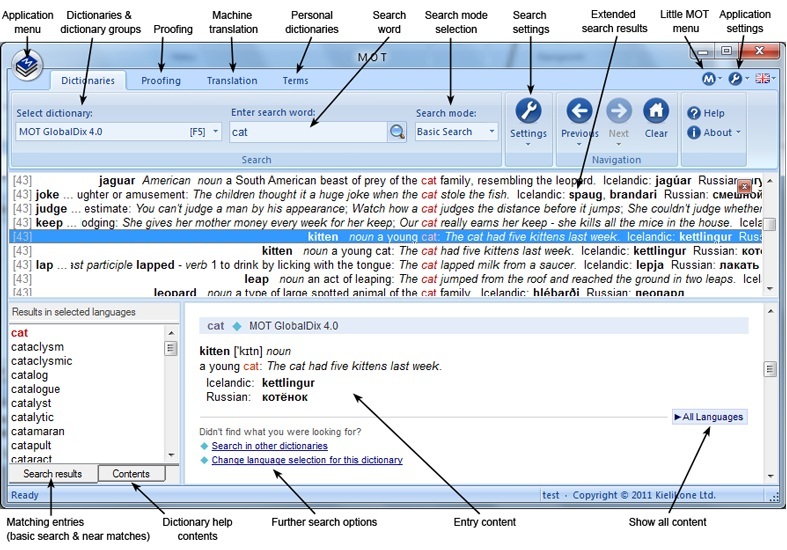Screen dimensions: 787x550
Task: Select the Contents tab
Action: tap(131, 474)
